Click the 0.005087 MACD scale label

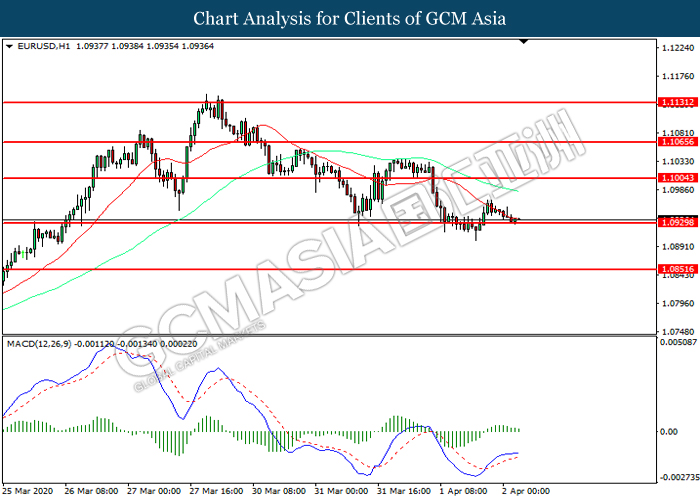pos(678,342)
